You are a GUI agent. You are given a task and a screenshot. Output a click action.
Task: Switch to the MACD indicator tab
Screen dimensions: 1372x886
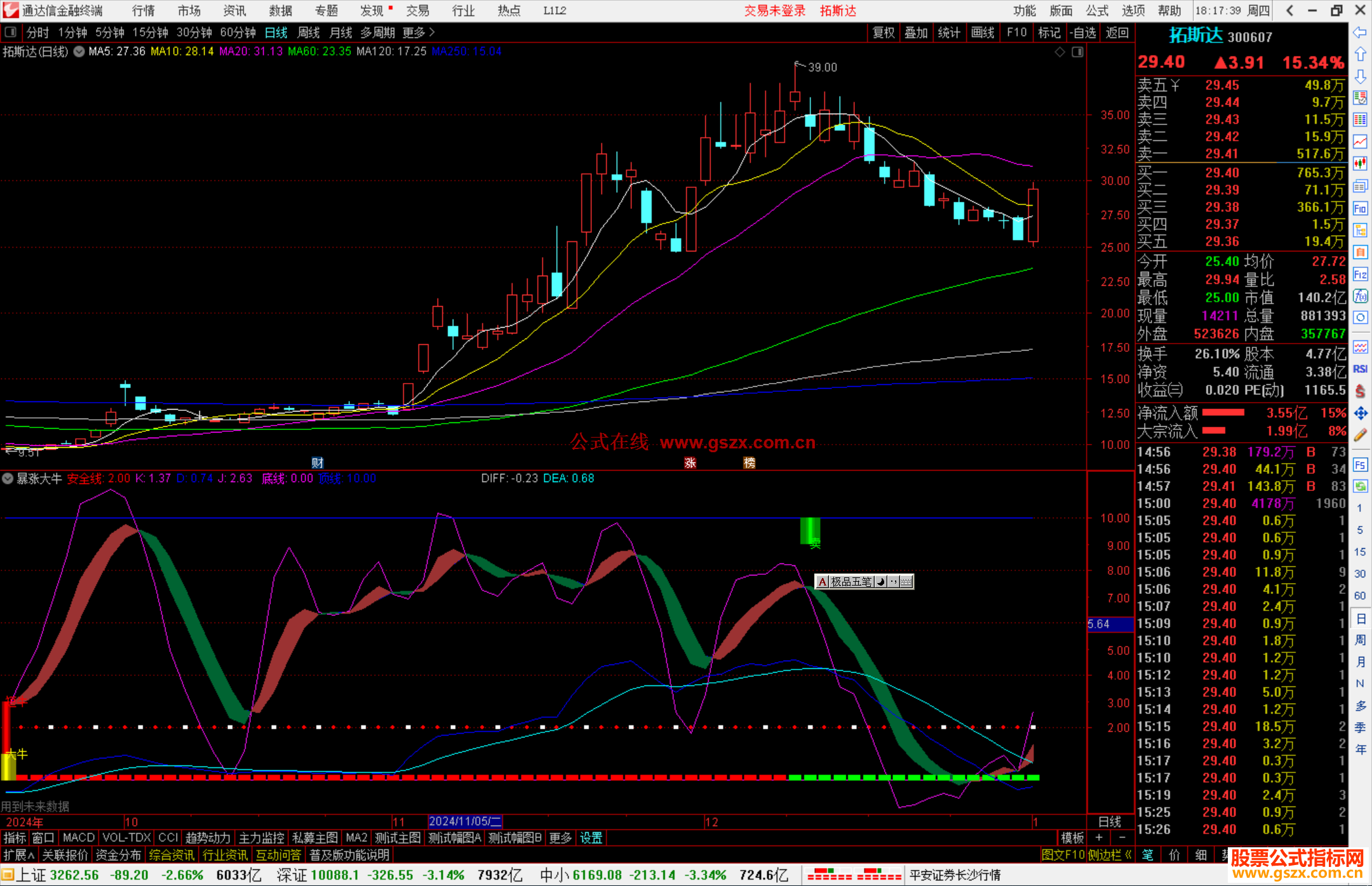tap(79, 838)
